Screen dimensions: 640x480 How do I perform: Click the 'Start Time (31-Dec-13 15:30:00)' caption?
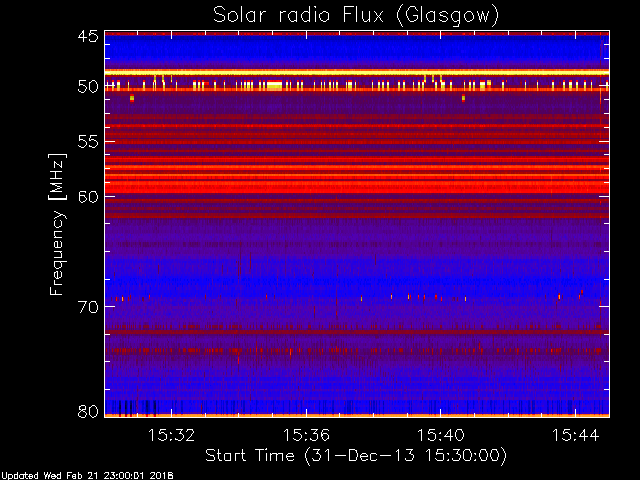coord(356,456)
